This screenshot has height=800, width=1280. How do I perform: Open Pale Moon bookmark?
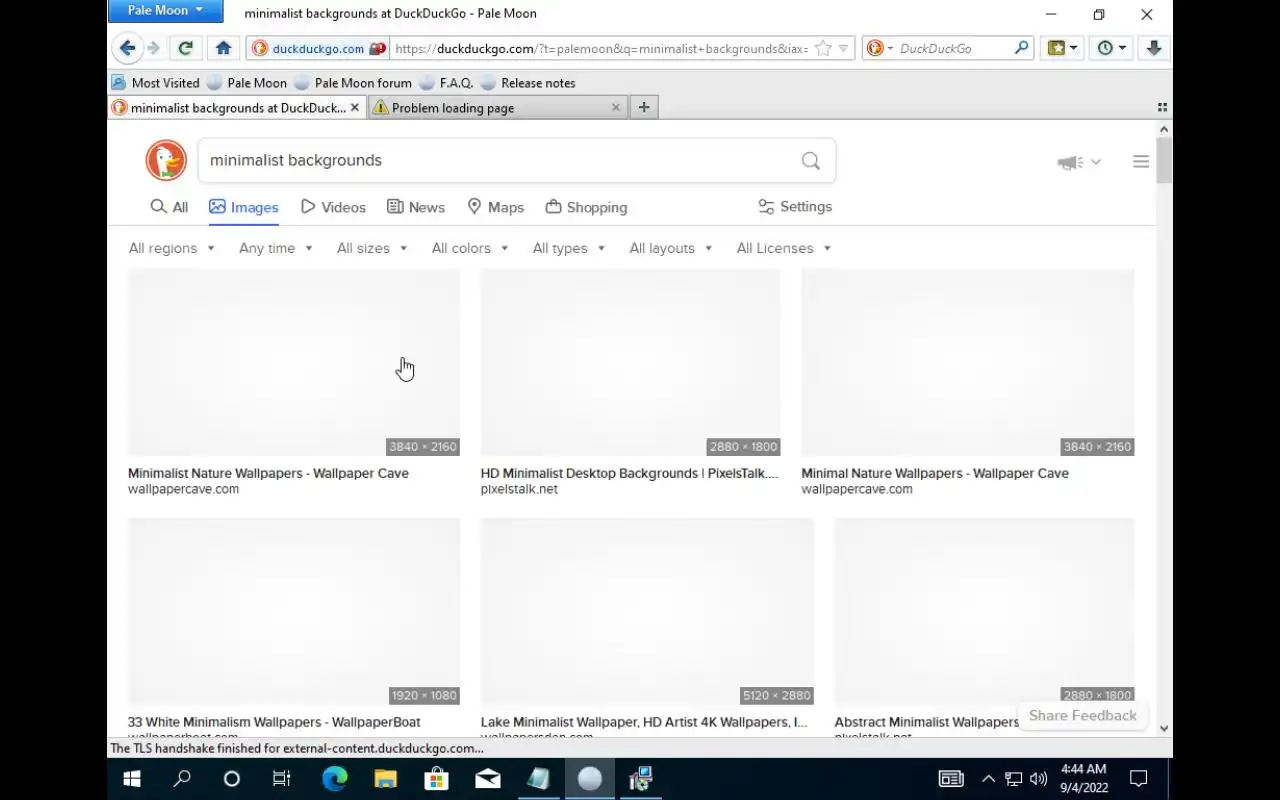click(x=247, y=83)
